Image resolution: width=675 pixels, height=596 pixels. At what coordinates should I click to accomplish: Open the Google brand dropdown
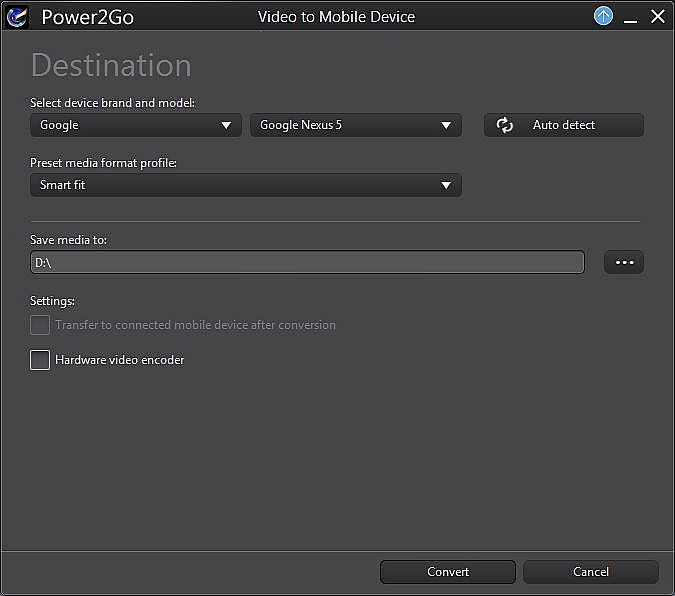click(136, 125)
